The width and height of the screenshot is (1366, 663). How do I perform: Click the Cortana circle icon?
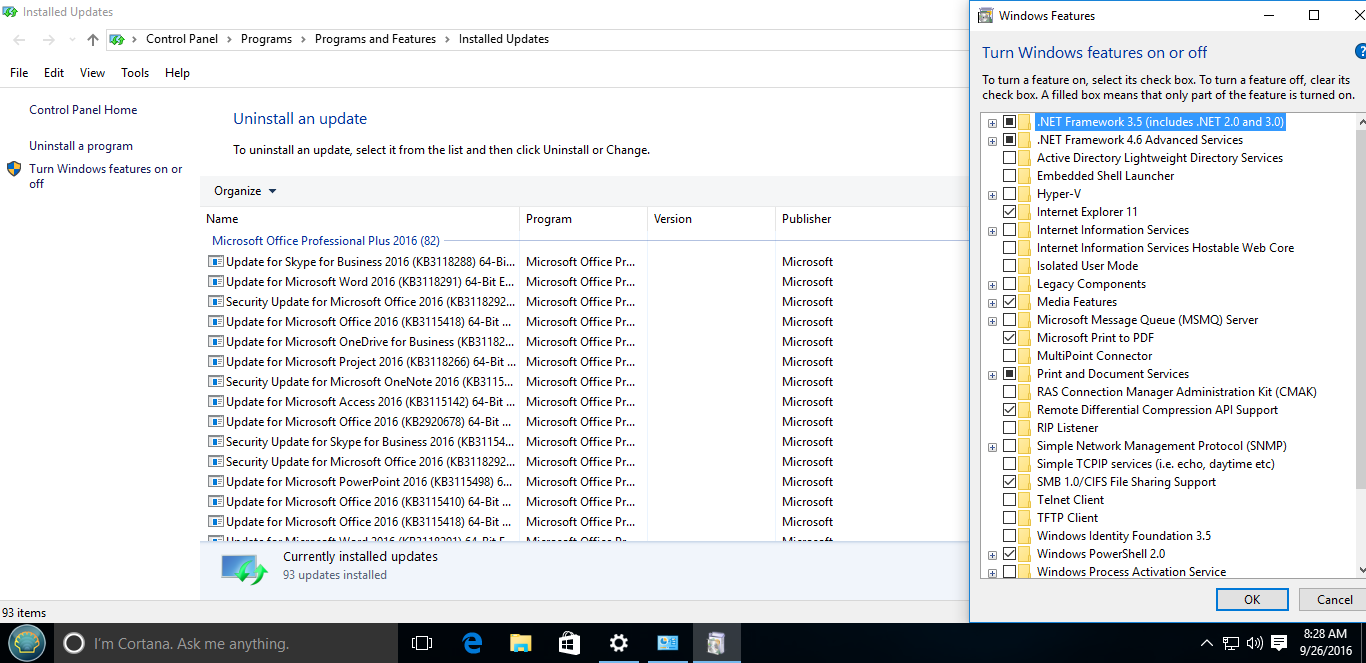coord(74,643)
